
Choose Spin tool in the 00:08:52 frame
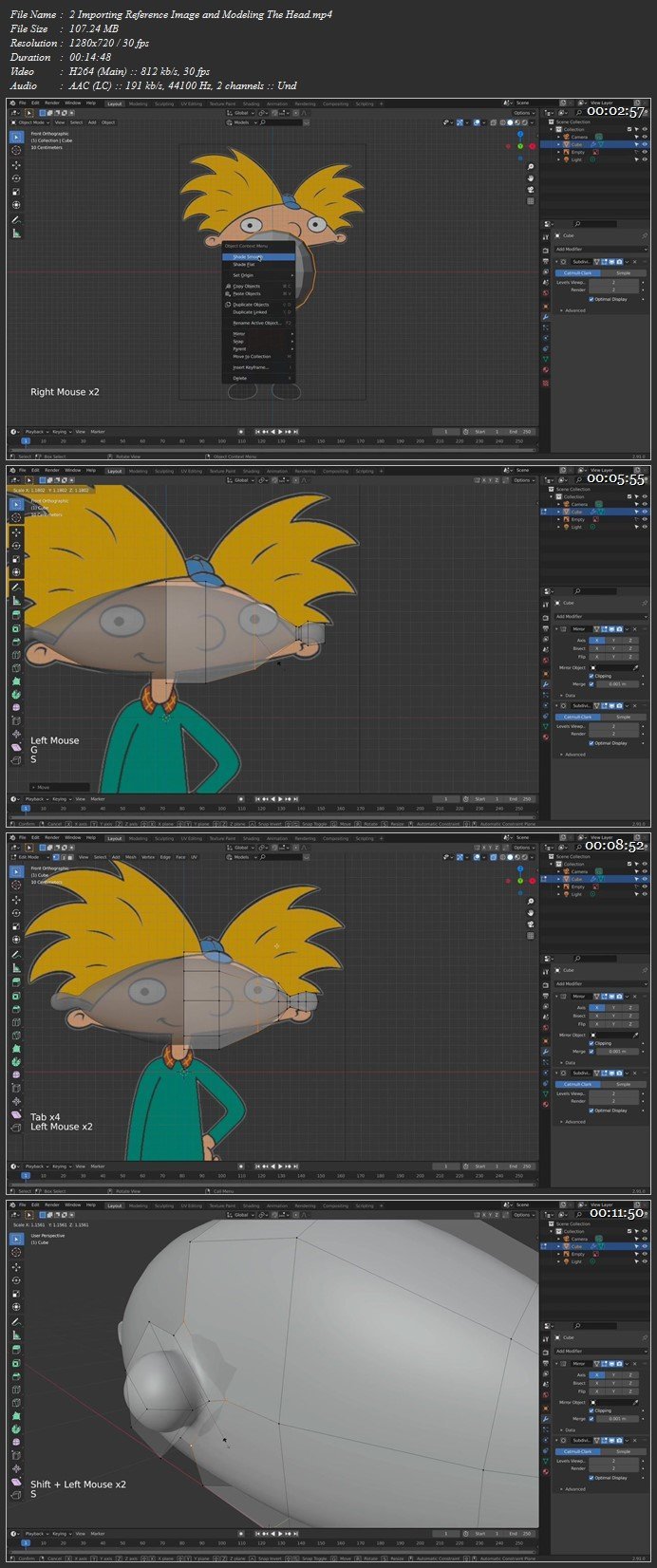pyautogui.click(x=16, y=1062)
